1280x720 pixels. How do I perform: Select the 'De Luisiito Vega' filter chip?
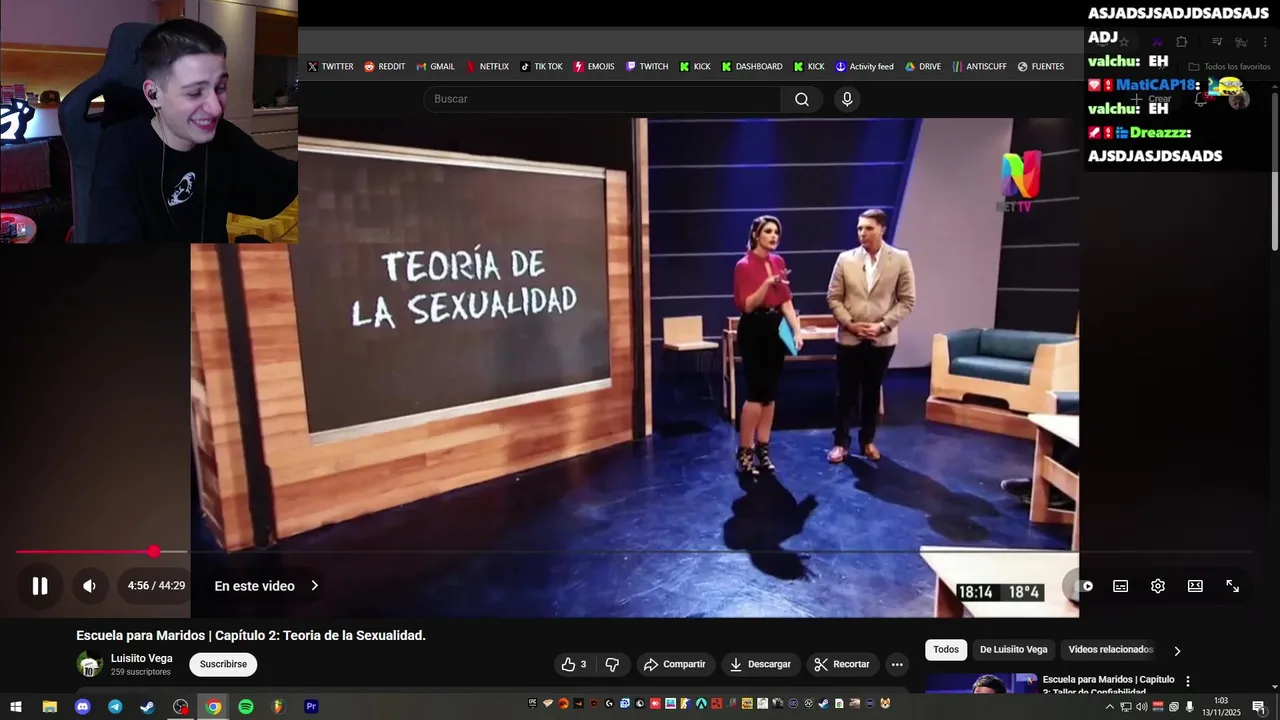click(1014, 650)
